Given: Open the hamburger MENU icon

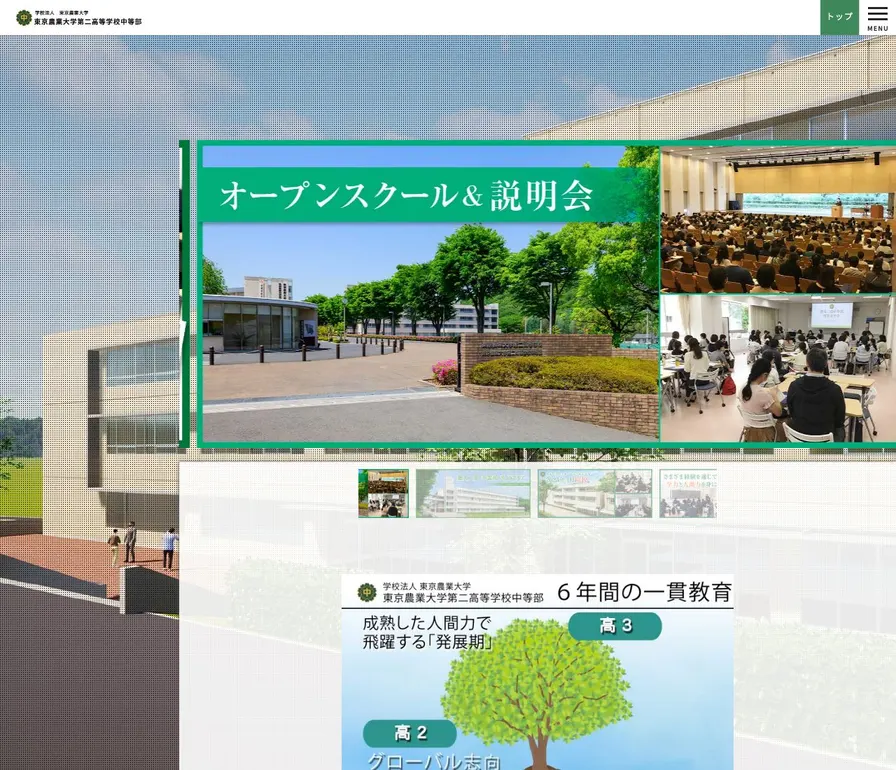Looking at the screenshot, I should (x=877, y=18).
